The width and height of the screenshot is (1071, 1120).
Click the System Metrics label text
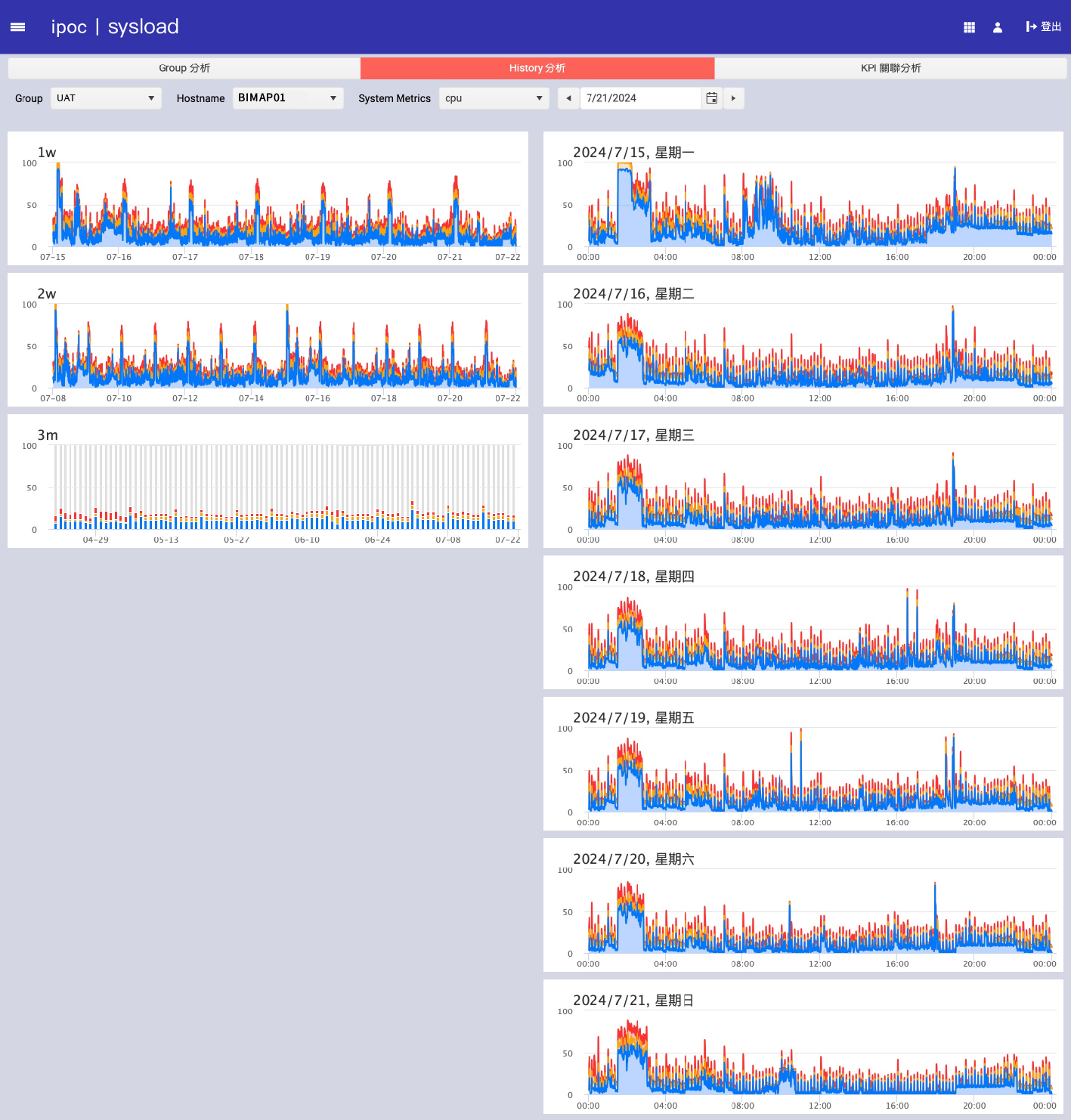[395, 98]
